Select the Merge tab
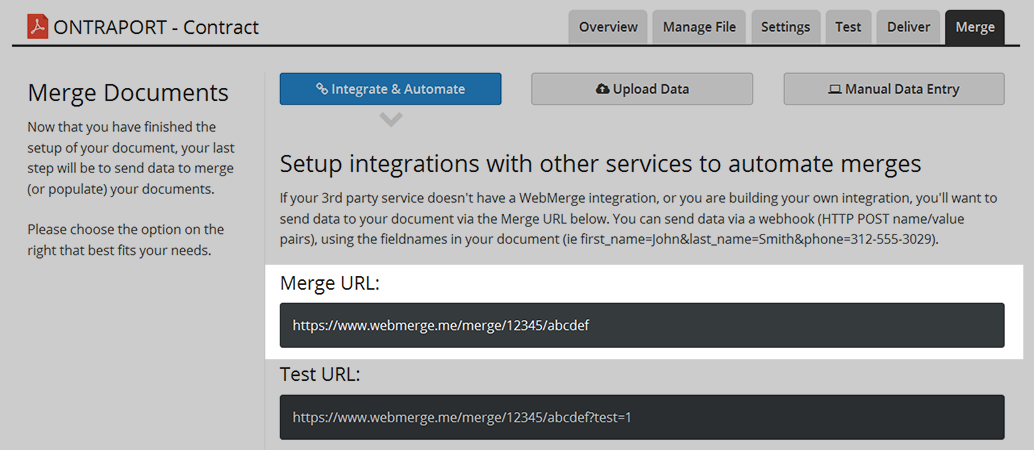Image resolution: width=1034 pixels, height=450 pixels. pyautogui.click(x=974, y=27)
